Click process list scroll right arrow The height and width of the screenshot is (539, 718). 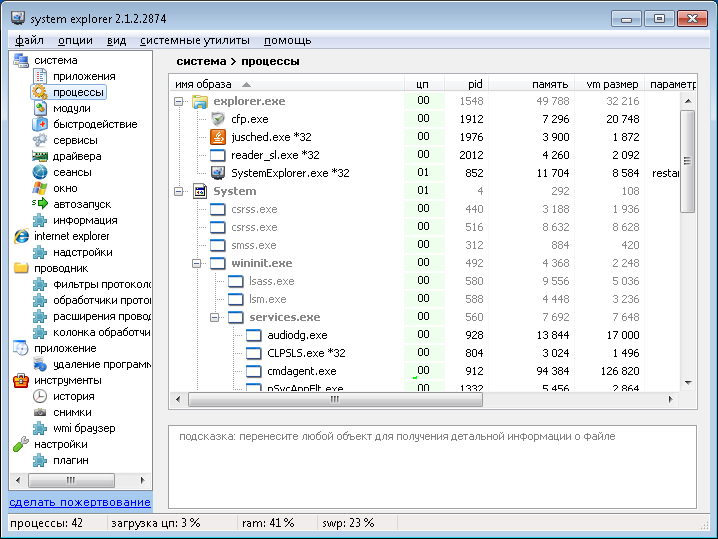pos(670,399)
